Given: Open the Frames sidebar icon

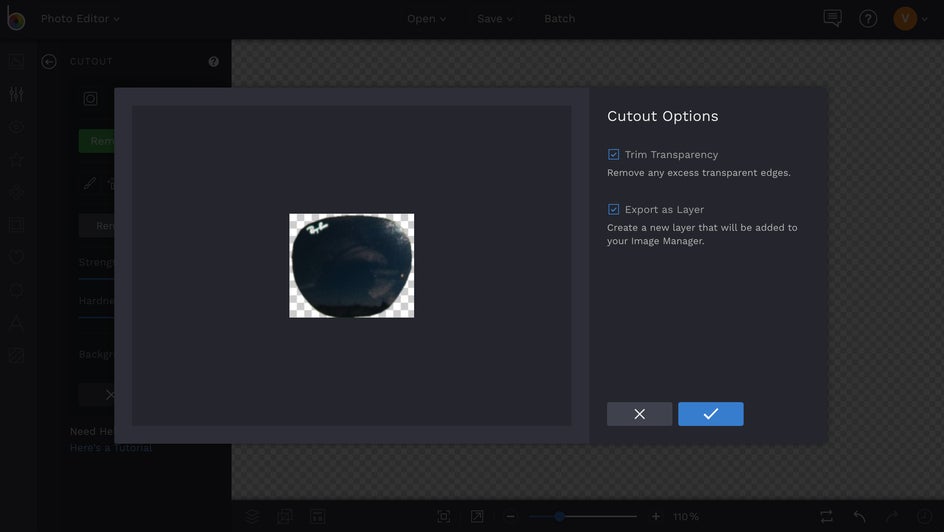Looking at the screenshot, I should 16,225.
